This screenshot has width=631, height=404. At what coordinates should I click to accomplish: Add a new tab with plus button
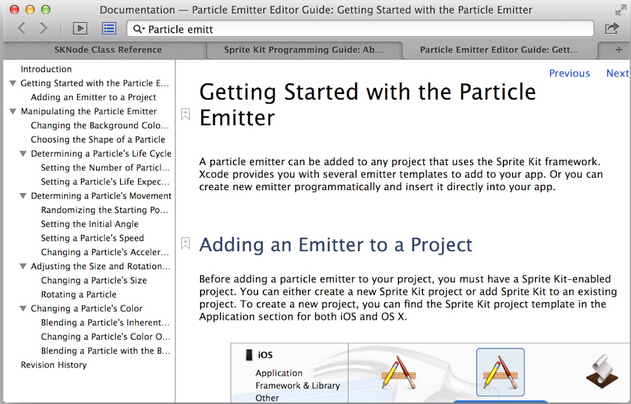point(620,48)
